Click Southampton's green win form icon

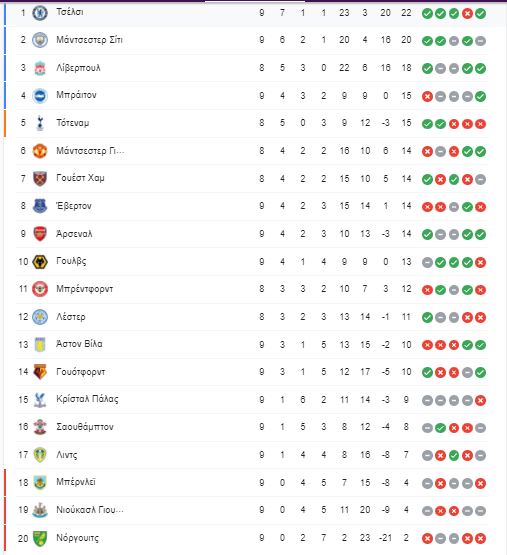[x=440, y=428]
